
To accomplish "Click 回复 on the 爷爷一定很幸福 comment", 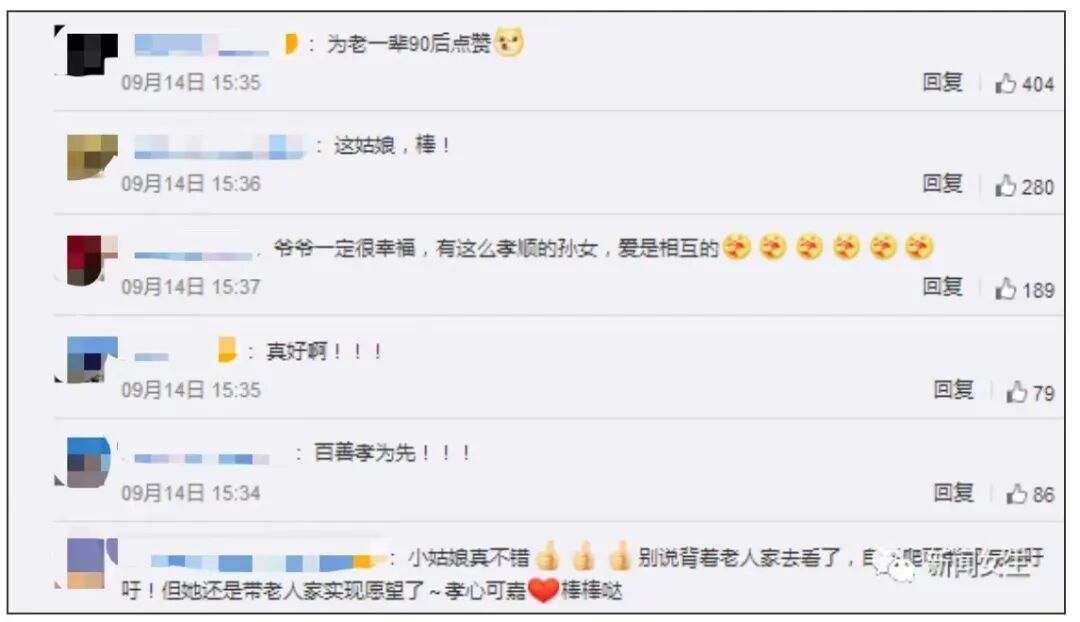I will [x=942, y=287].
